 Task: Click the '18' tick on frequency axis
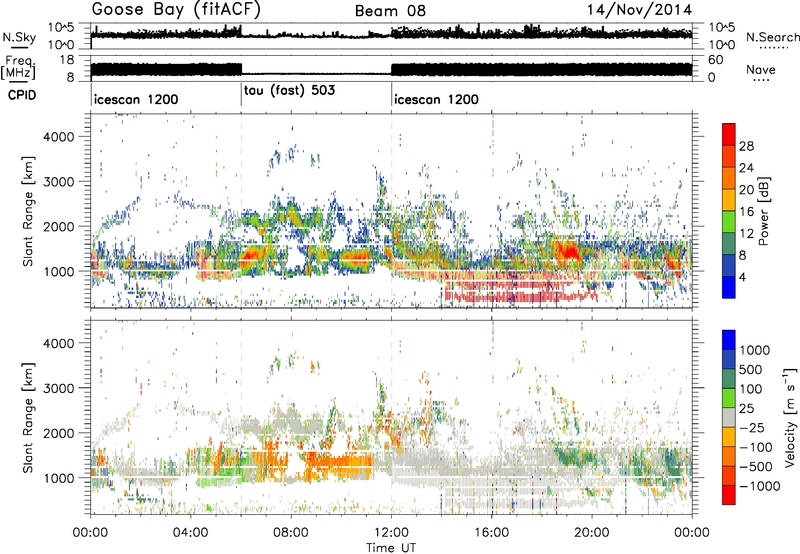pyautogui.click(x=66, y=60)
